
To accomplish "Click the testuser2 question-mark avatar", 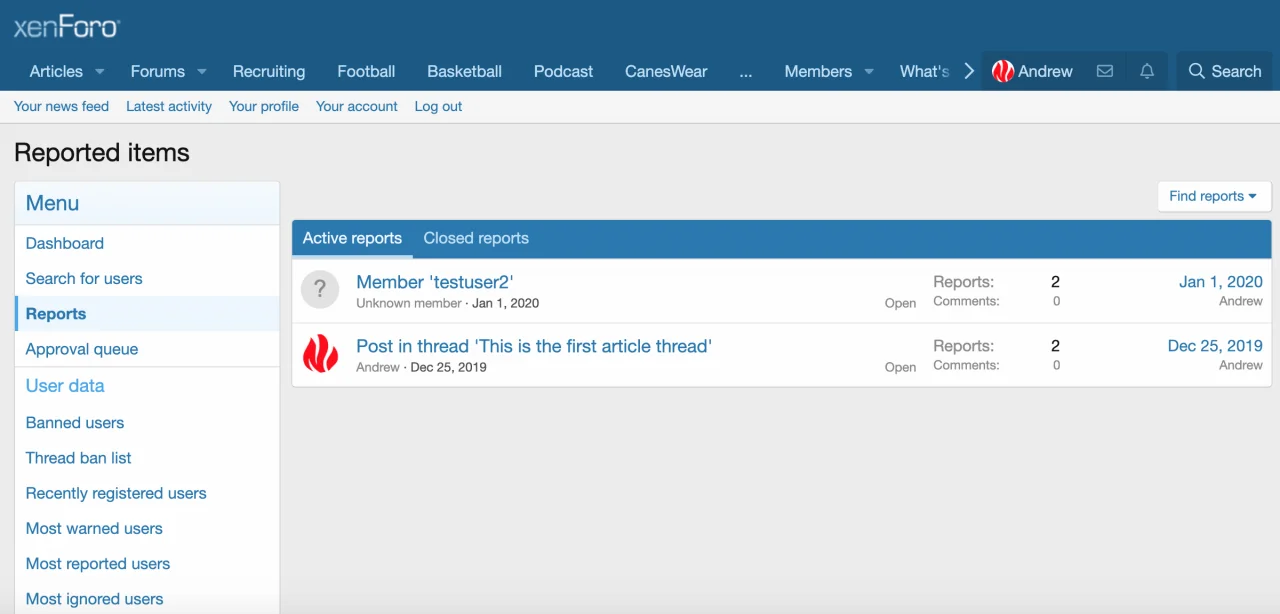I will coord(320,290).
